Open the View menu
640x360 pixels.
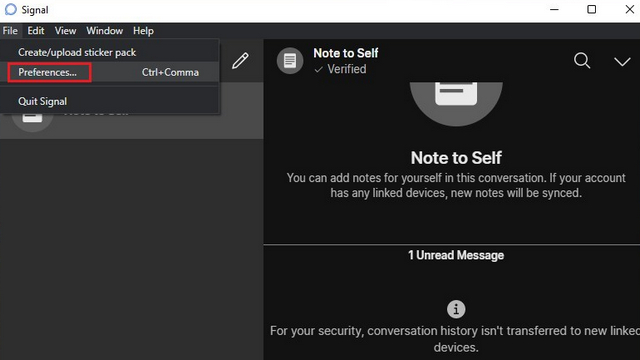pyautogui.click(x=65, y=31)
